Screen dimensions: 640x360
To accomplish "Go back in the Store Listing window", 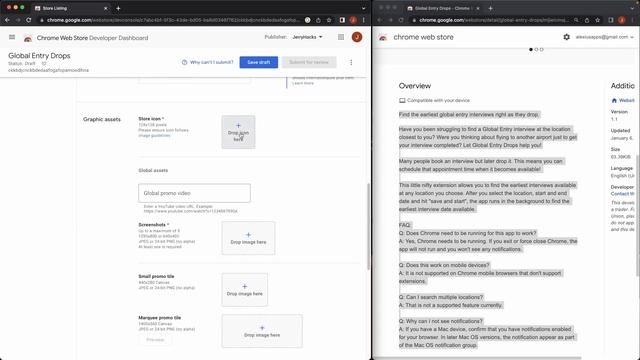I will pyautogui.click(x=7, y=20).
